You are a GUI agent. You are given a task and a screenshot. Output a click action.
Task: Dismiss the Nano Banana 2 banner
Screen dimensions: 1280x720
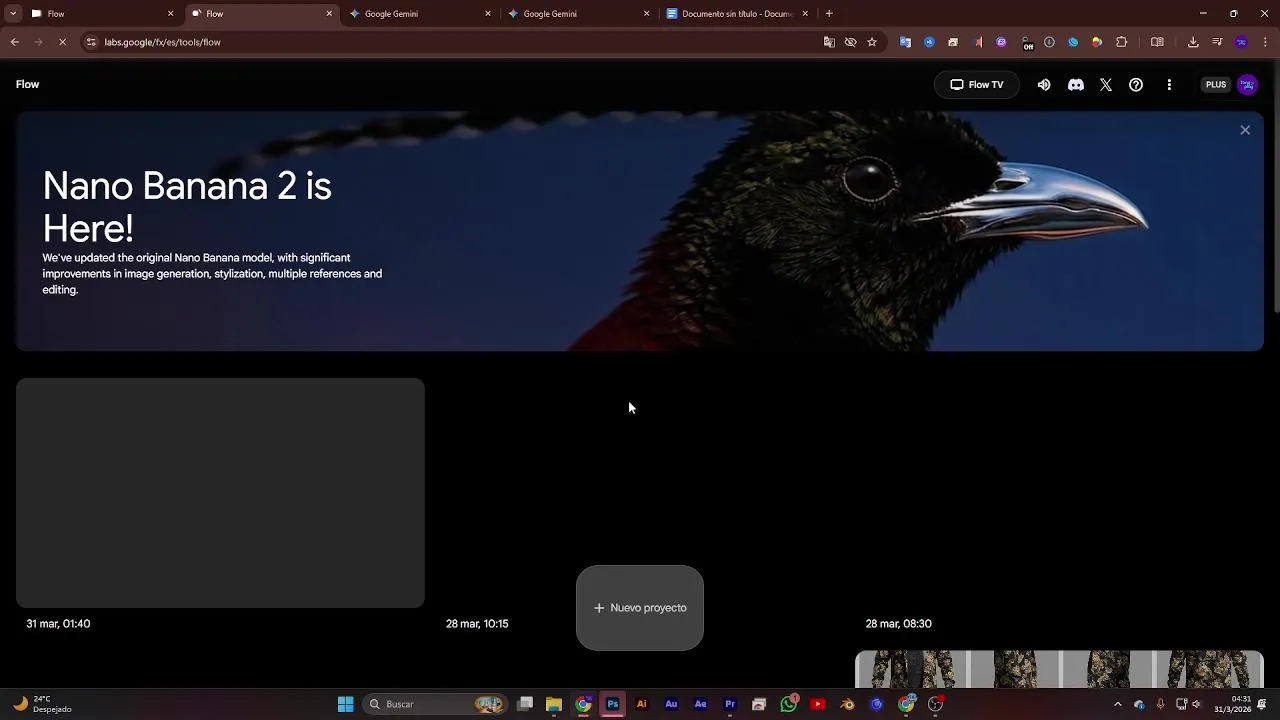(x=1245, y=130)
